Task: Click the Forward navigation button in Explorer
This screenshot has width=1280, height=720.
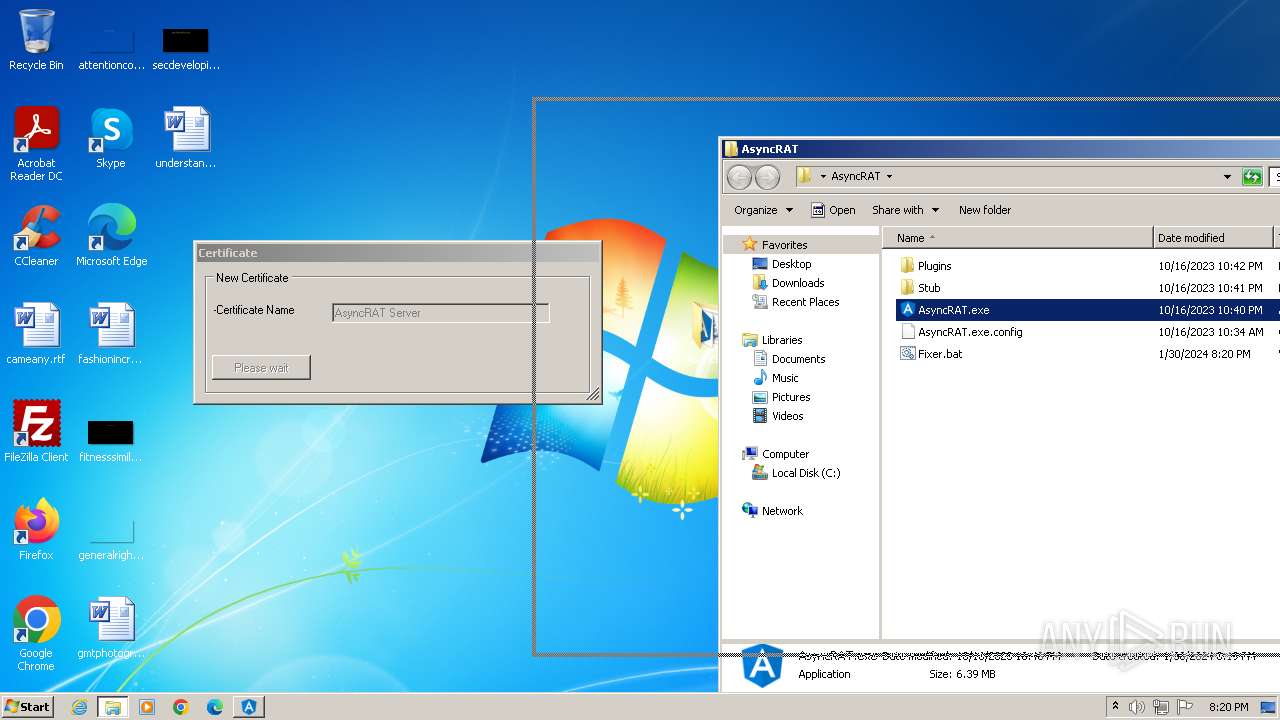Action: pyautogui.click(x=767, y=177)
